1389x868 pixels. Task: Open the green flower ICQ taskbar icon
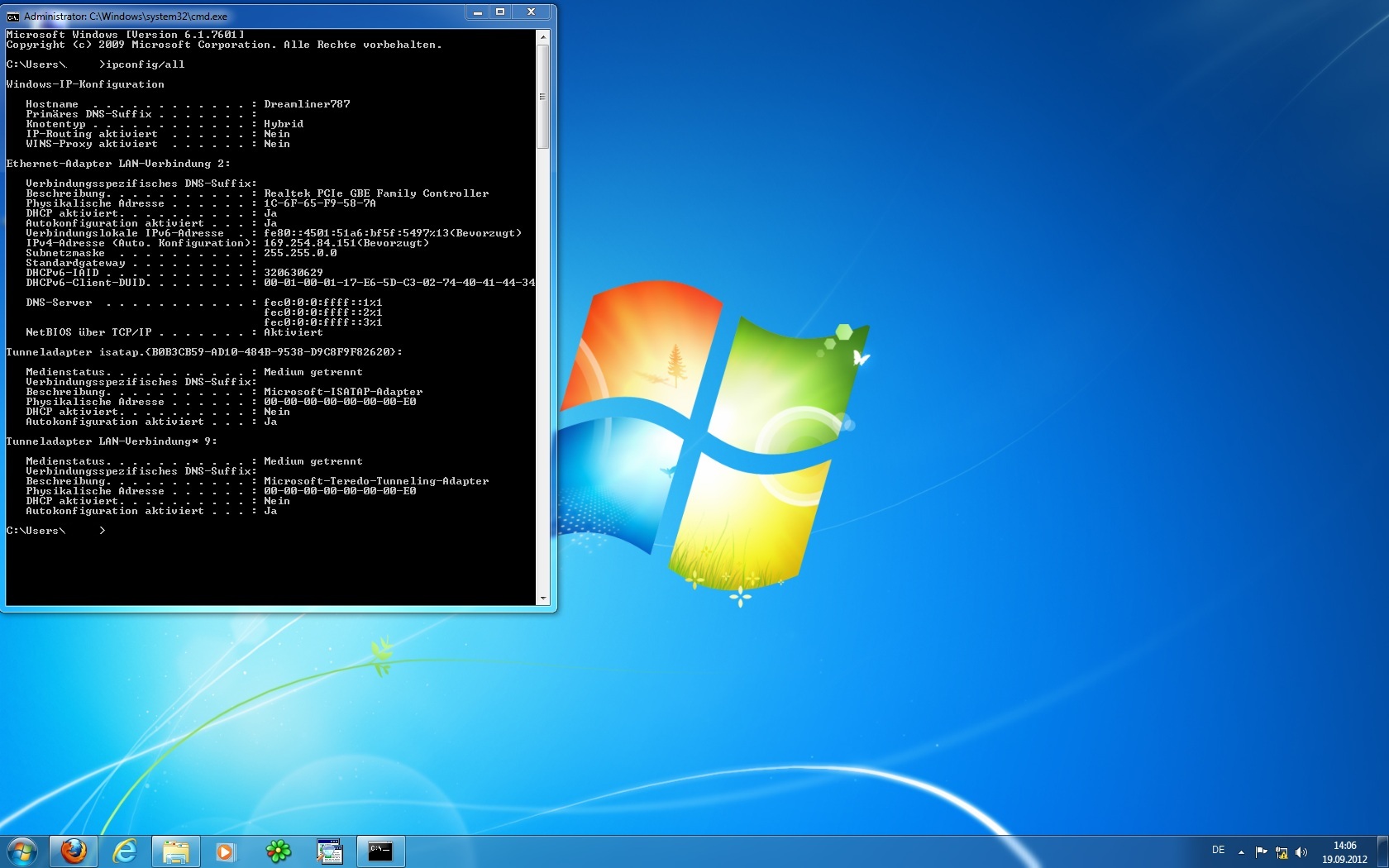(278, 851)
